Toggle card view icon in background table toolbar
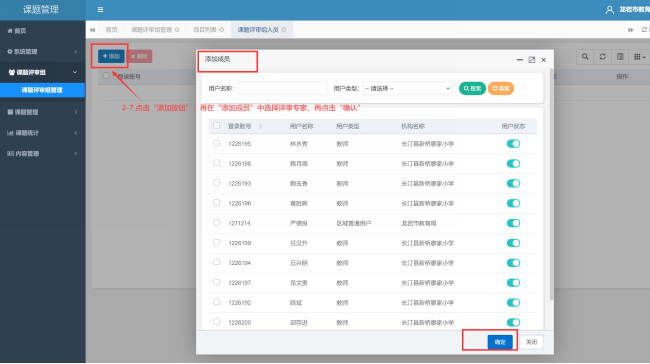 pyautogui.click(x=620, y=56)
